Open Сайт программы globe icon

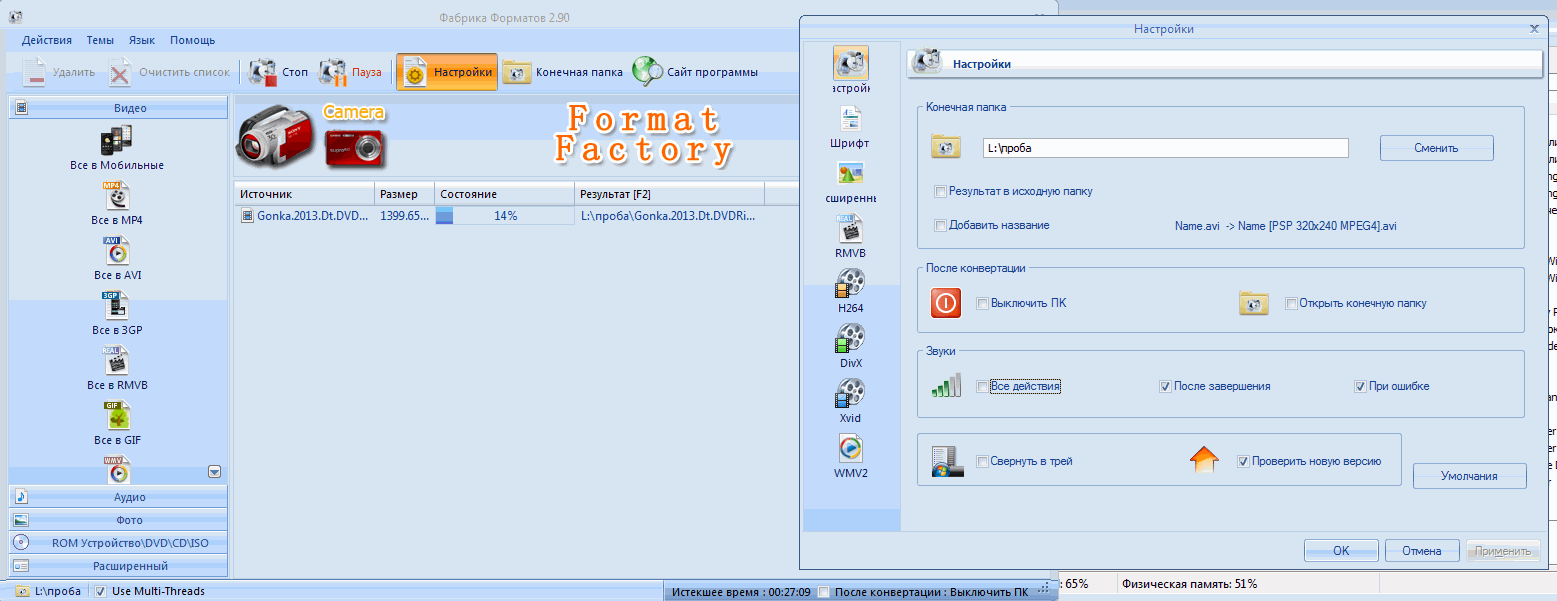click(647, 72)
